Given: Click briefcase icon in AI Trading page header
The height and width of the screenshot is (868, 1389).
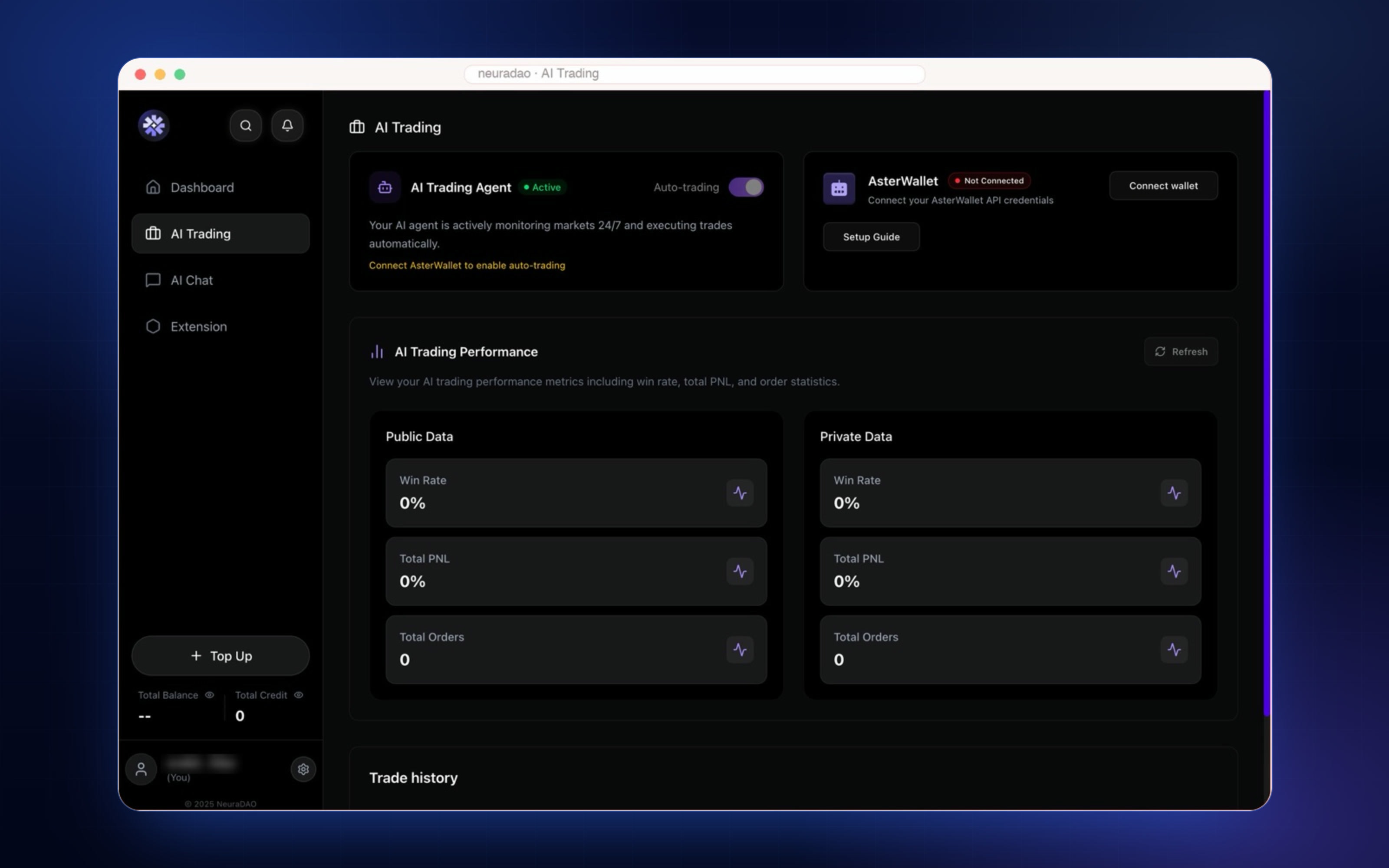Looking at the screenshot, I should 357,127.
